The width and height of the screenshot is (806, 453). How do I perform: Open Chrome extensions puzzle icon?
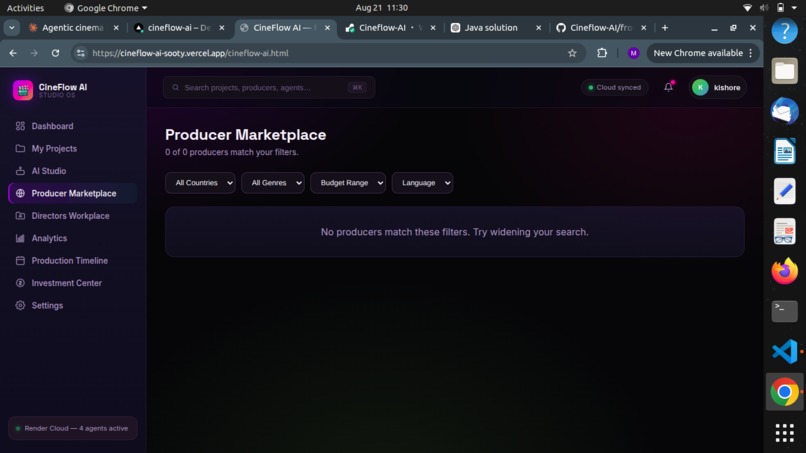(602, 53)
